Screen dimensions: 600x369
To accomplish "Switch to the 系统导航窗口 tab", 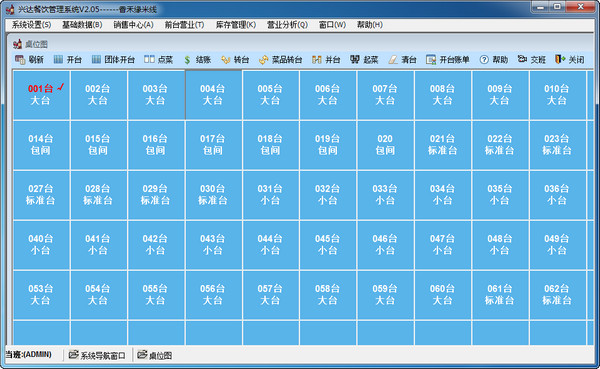I will tap(97, 355).
